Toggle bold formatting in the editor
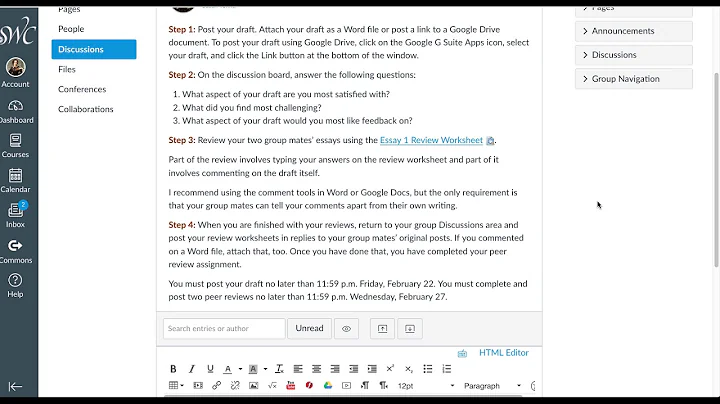The height and width of the screenshot is (404, 720). [x=173, y=369]
